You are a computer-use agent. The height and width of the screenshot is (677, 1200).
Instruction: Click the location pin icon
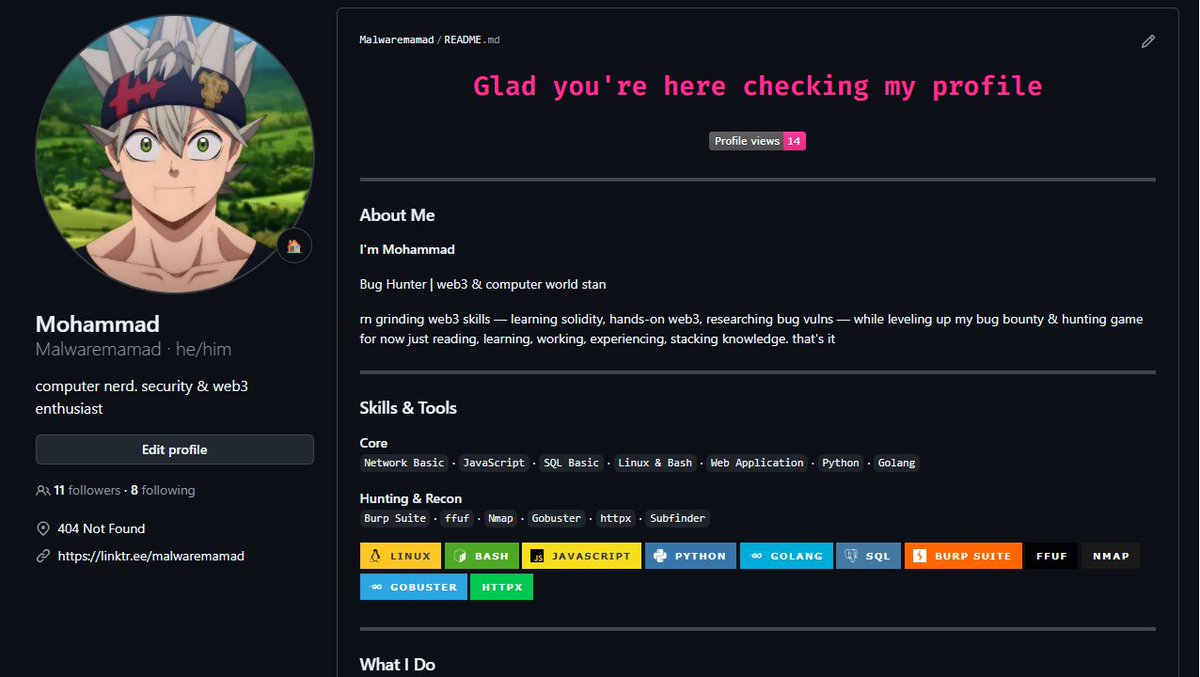pyautogui.click(x=43, y=529)
